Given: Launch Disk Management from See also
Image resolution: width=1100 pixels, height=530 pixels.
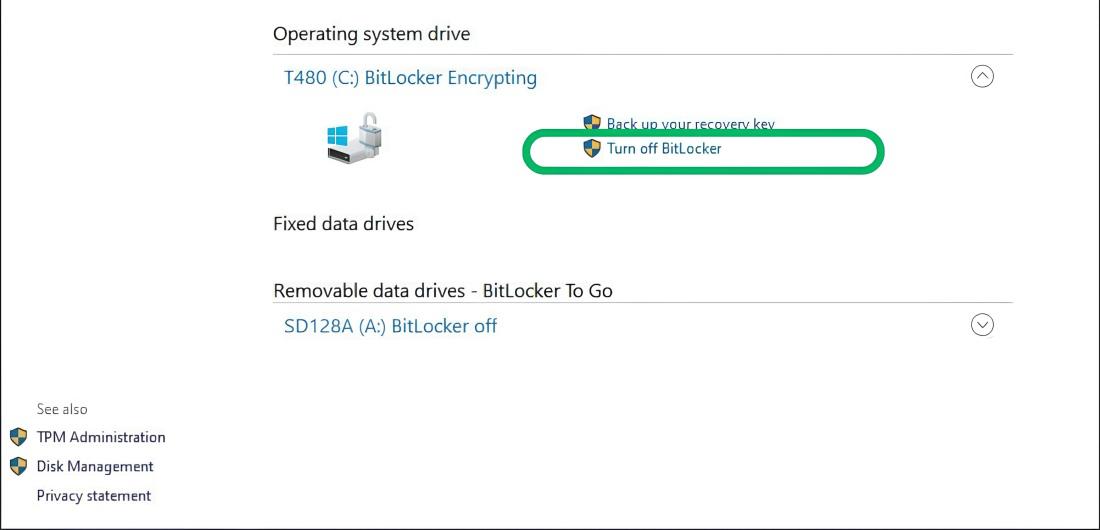Looking at the screenshot, I should [x=95, y=466].
